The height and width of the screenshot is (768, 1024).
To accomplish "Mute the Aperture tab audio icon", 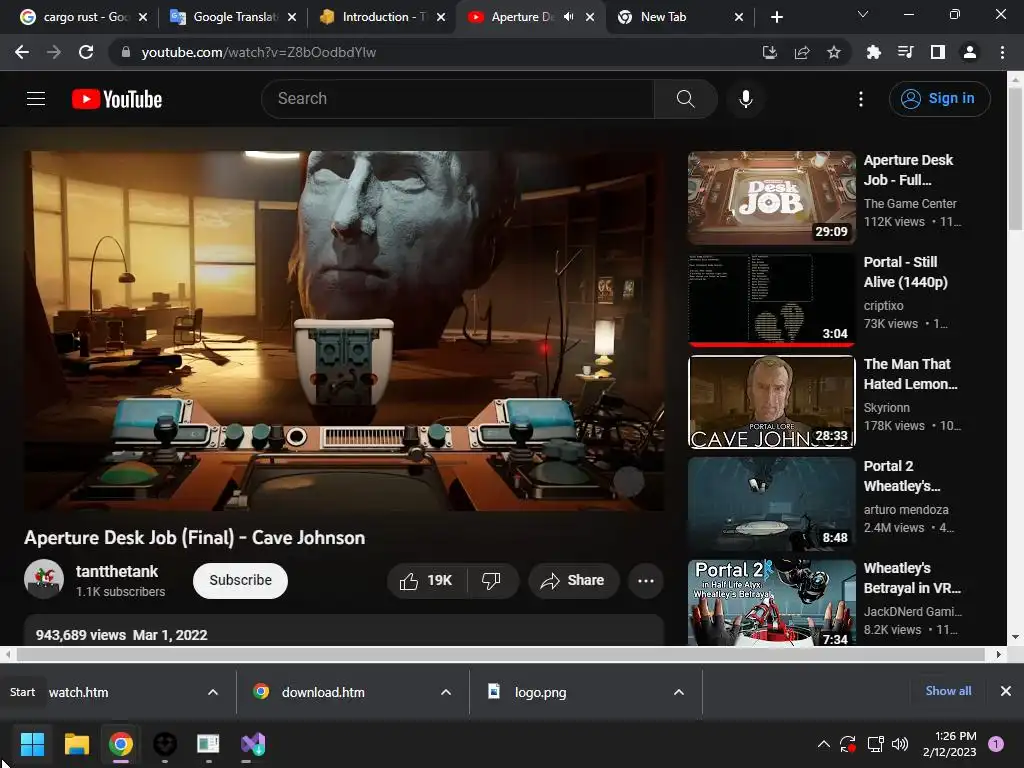I will [x=568, y=17].
